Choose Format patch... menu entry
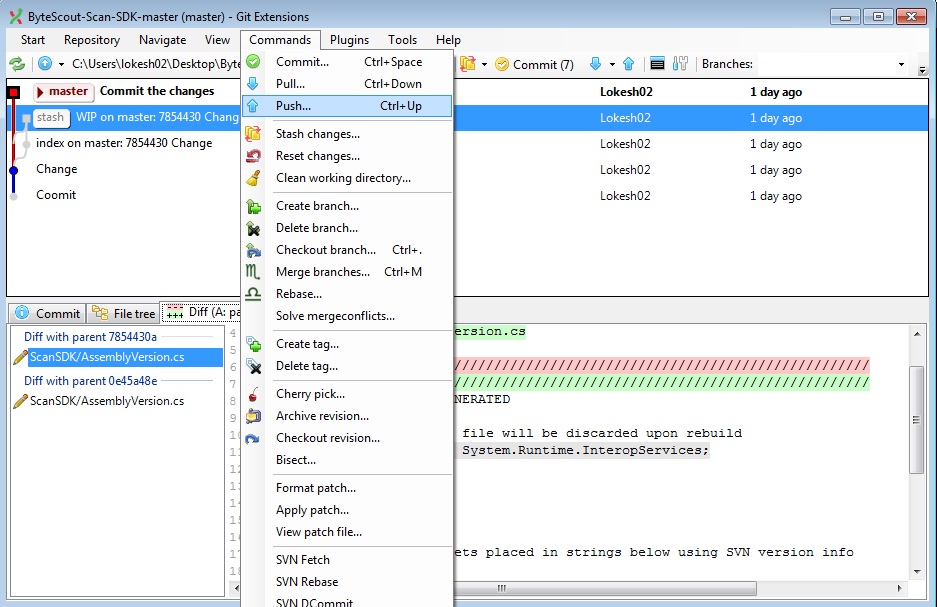The width and height of the screenshot is (937, 607). click(x=347, y=488)
